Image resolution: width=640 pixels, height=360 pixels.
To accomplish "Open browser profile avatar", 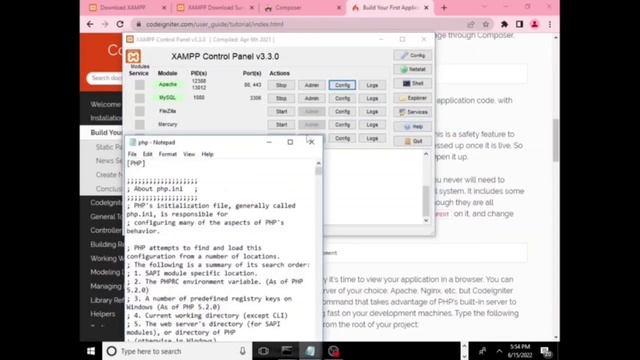I will (534, 24).
